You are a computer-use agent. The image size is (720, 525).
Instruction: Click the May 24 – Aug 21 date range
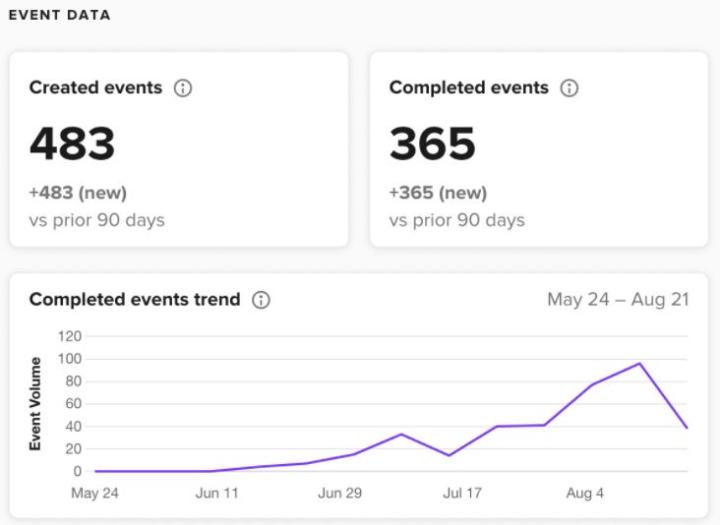(618, 300)
